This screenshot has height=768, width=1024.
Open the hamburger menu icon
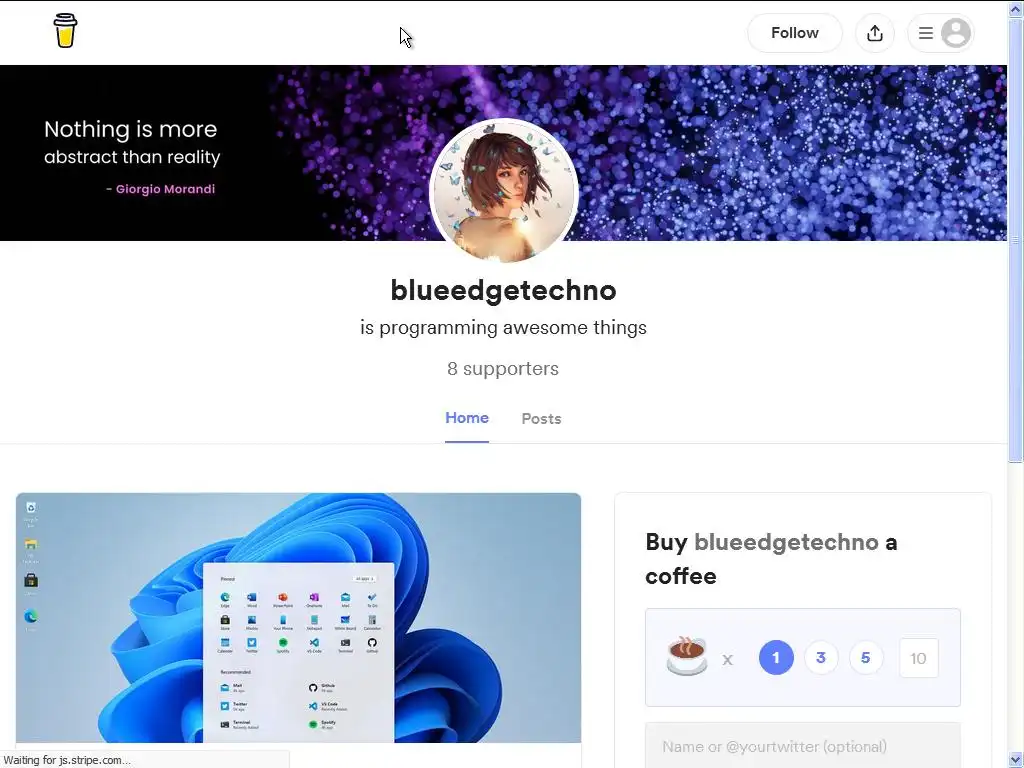pyautogui.click(x=925, y=33)
